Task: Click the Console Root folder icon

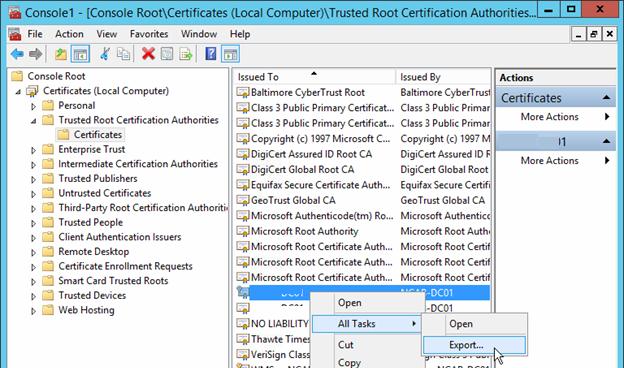Action: pos(17,76)
